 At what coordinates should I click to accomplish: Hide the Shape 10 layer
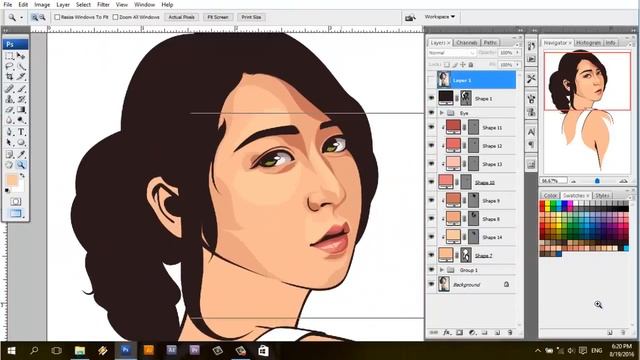431,182
